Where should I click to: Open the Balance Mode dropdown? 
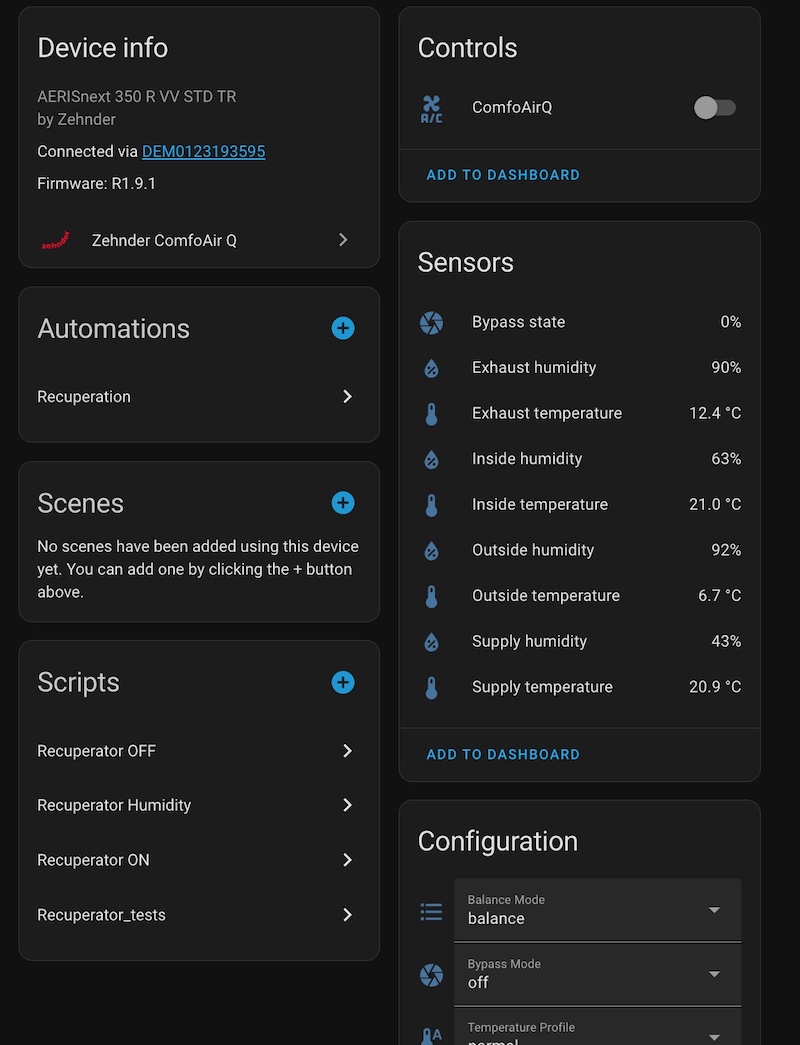coord(714,910)
